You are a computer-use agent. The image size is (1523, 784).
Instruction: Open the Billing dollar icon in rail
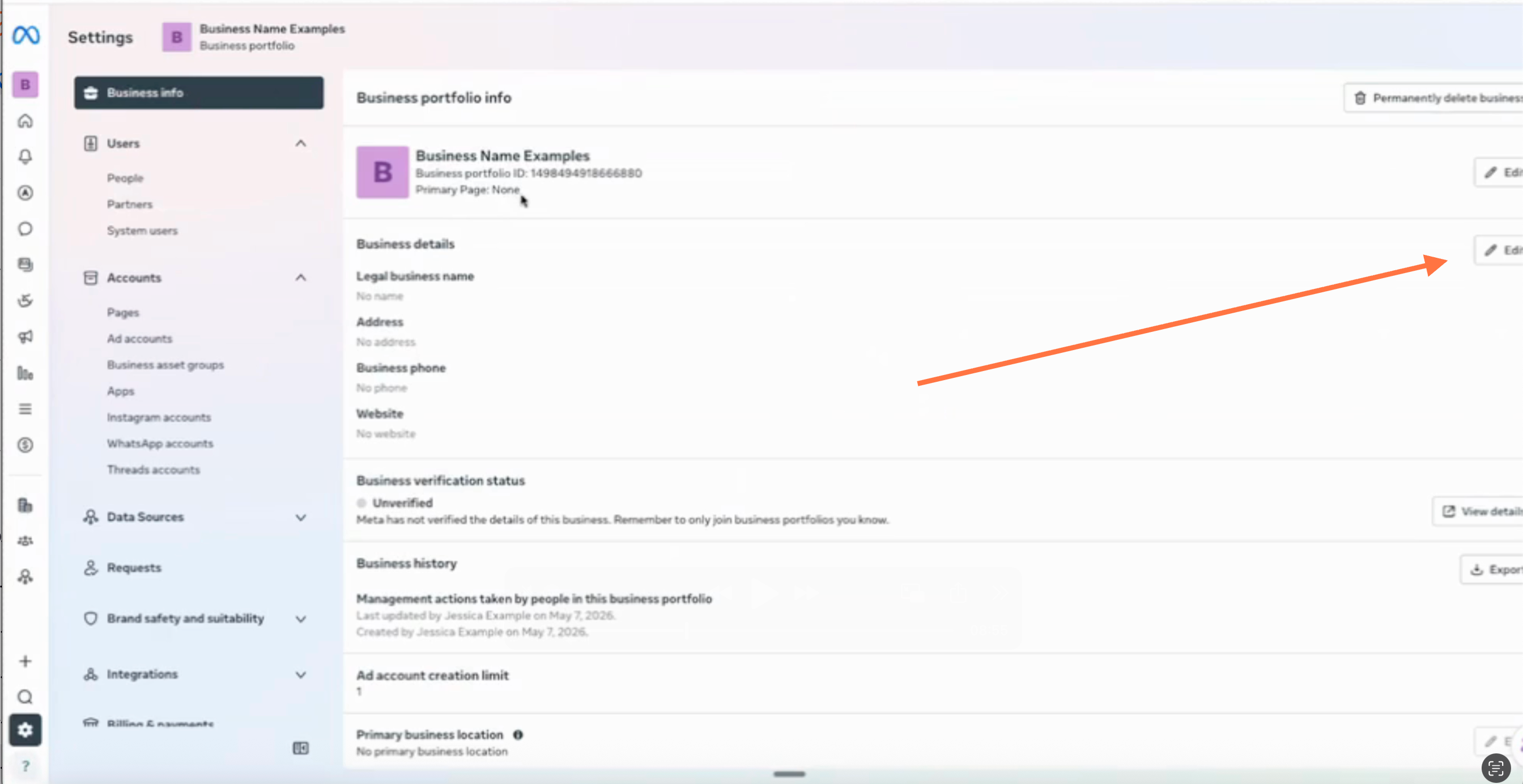pos(25,445)
